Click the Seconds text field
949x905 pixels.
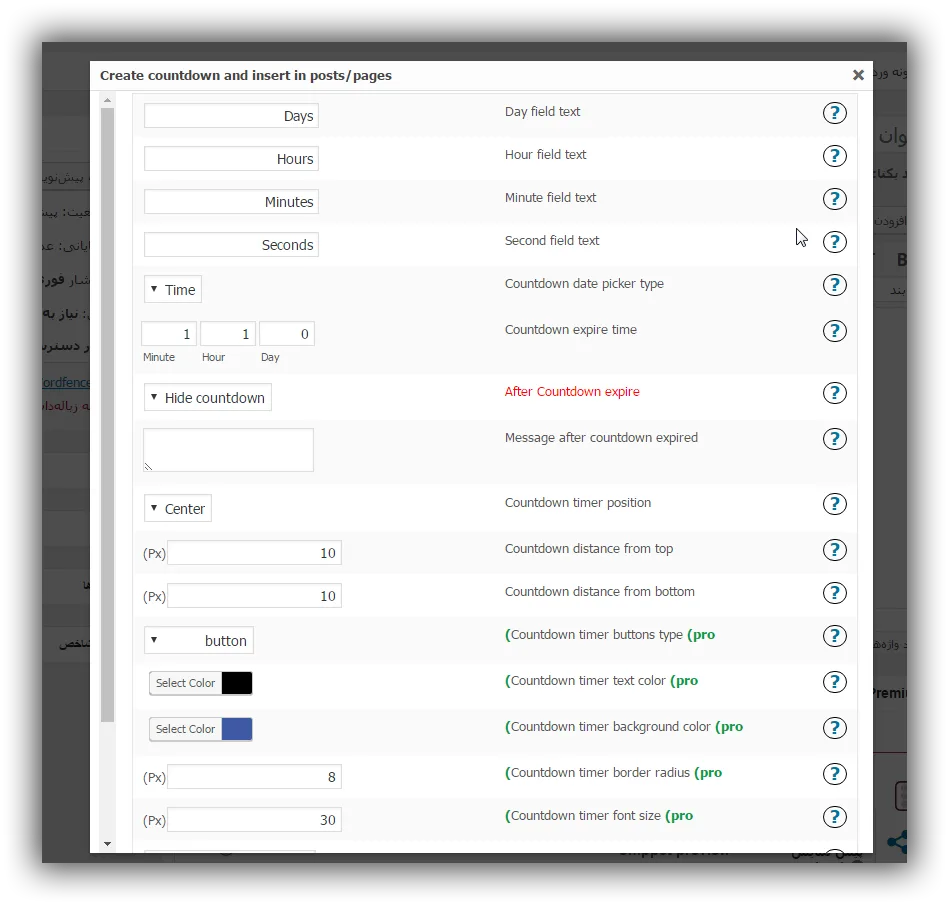coord(231,245)
